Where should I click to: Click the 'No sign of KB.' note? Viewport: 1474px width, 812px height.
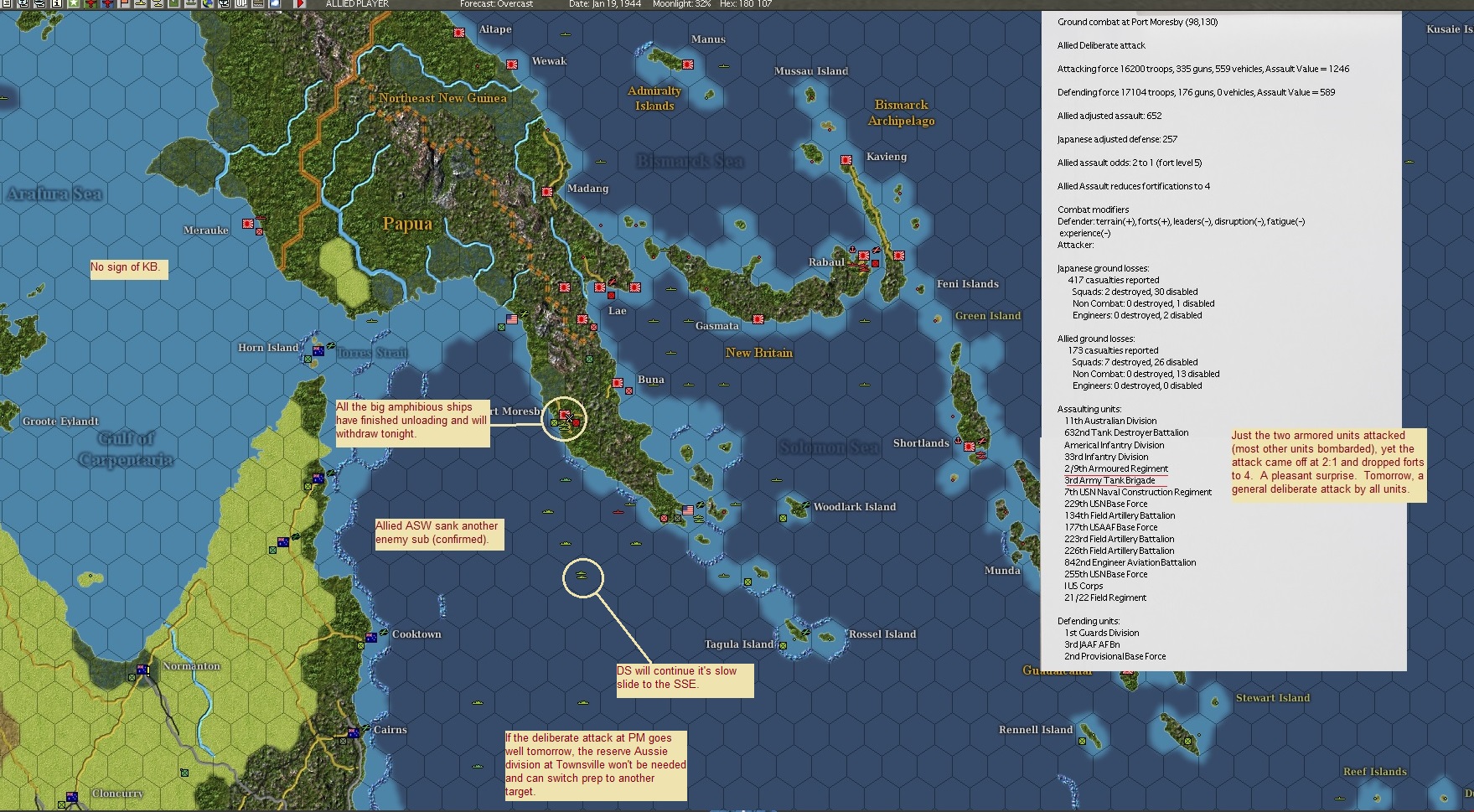[x=128, y=268]
